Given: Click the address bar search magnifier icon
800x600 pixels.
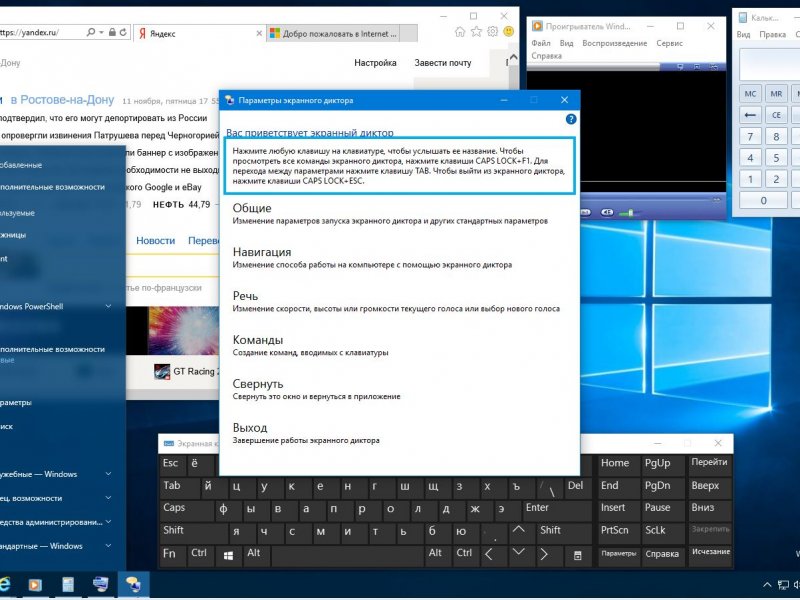Looking at the screenshot, I should pyautogui.click(x=91, y=32).
